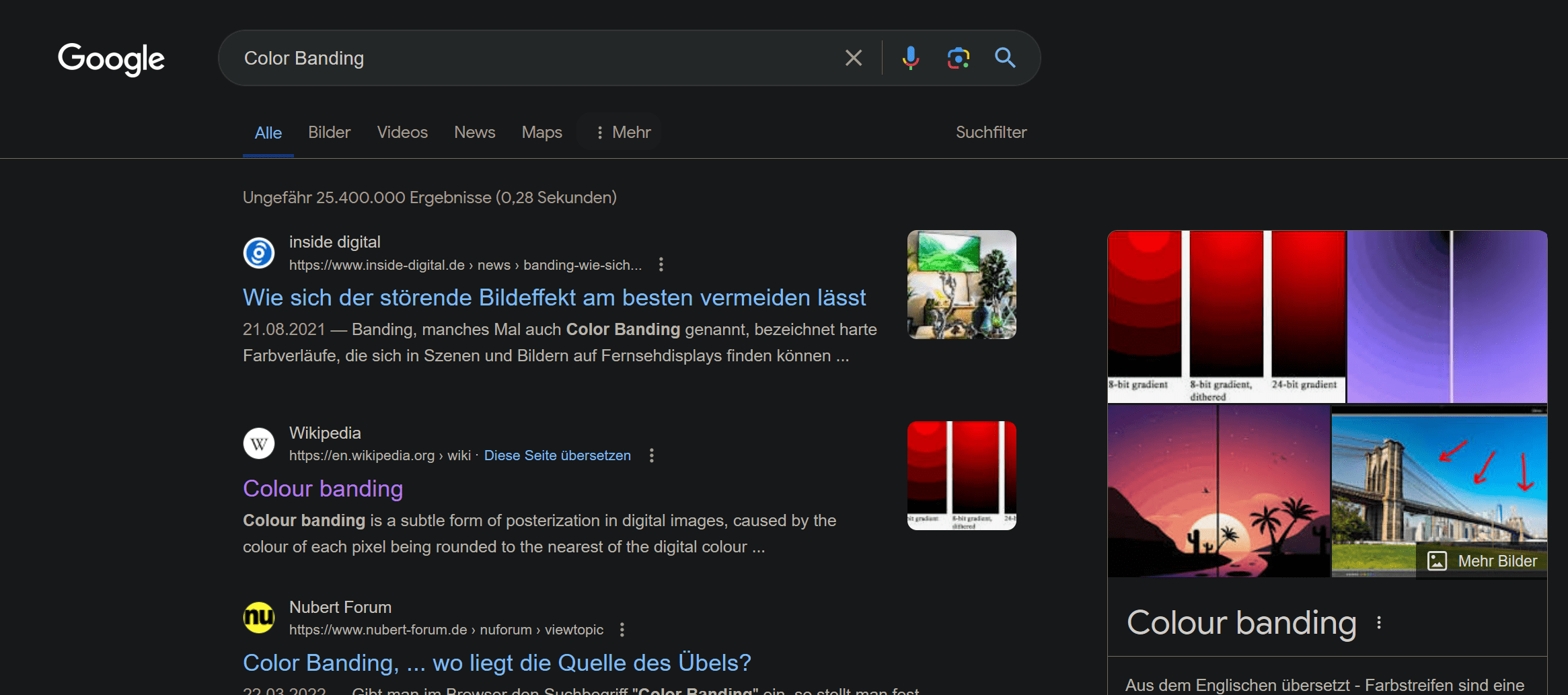
Task: Click the 'inside digital' site name
Action: tap(335, 242)
